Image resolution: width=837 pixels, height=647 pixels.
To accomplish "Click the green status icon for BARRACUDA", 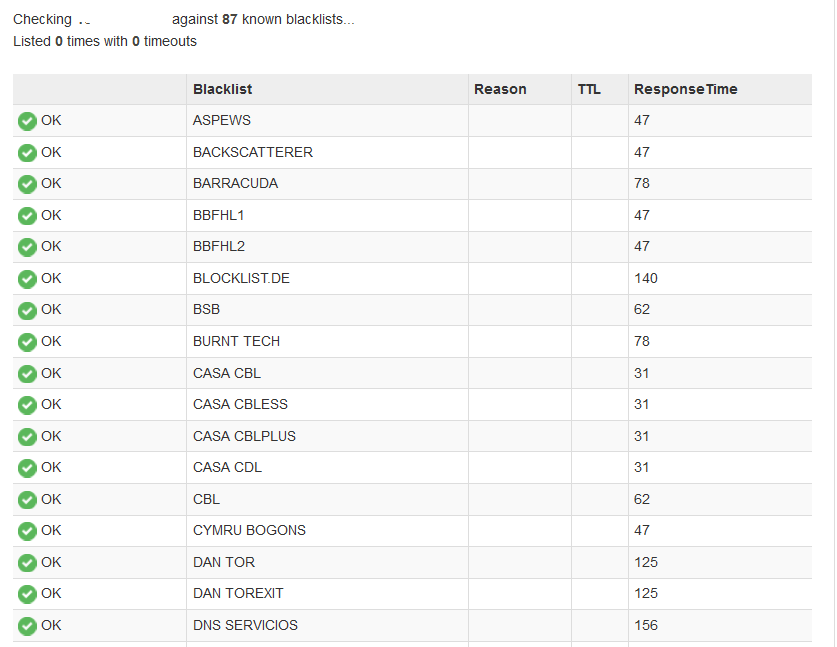I will (x=27, y=184).
